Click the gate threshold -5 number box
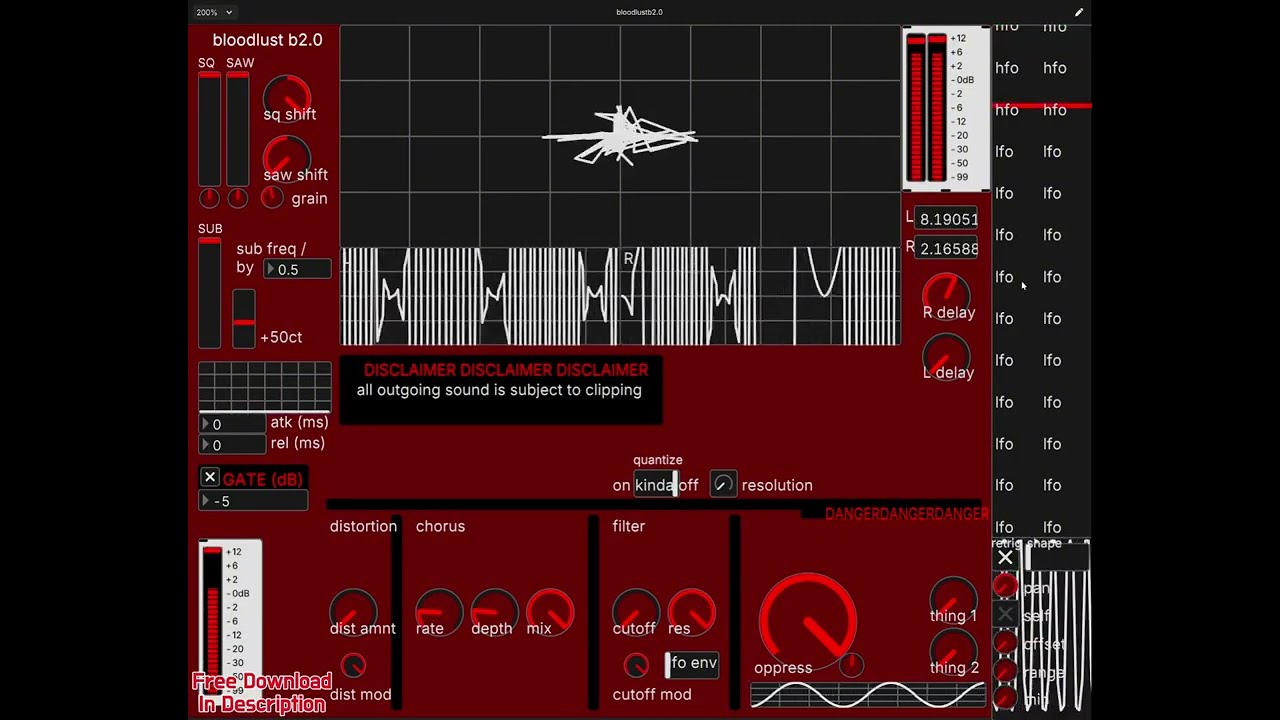This screenshot has height=720, width=1280. pyautogui.click(x=253, y=501)
